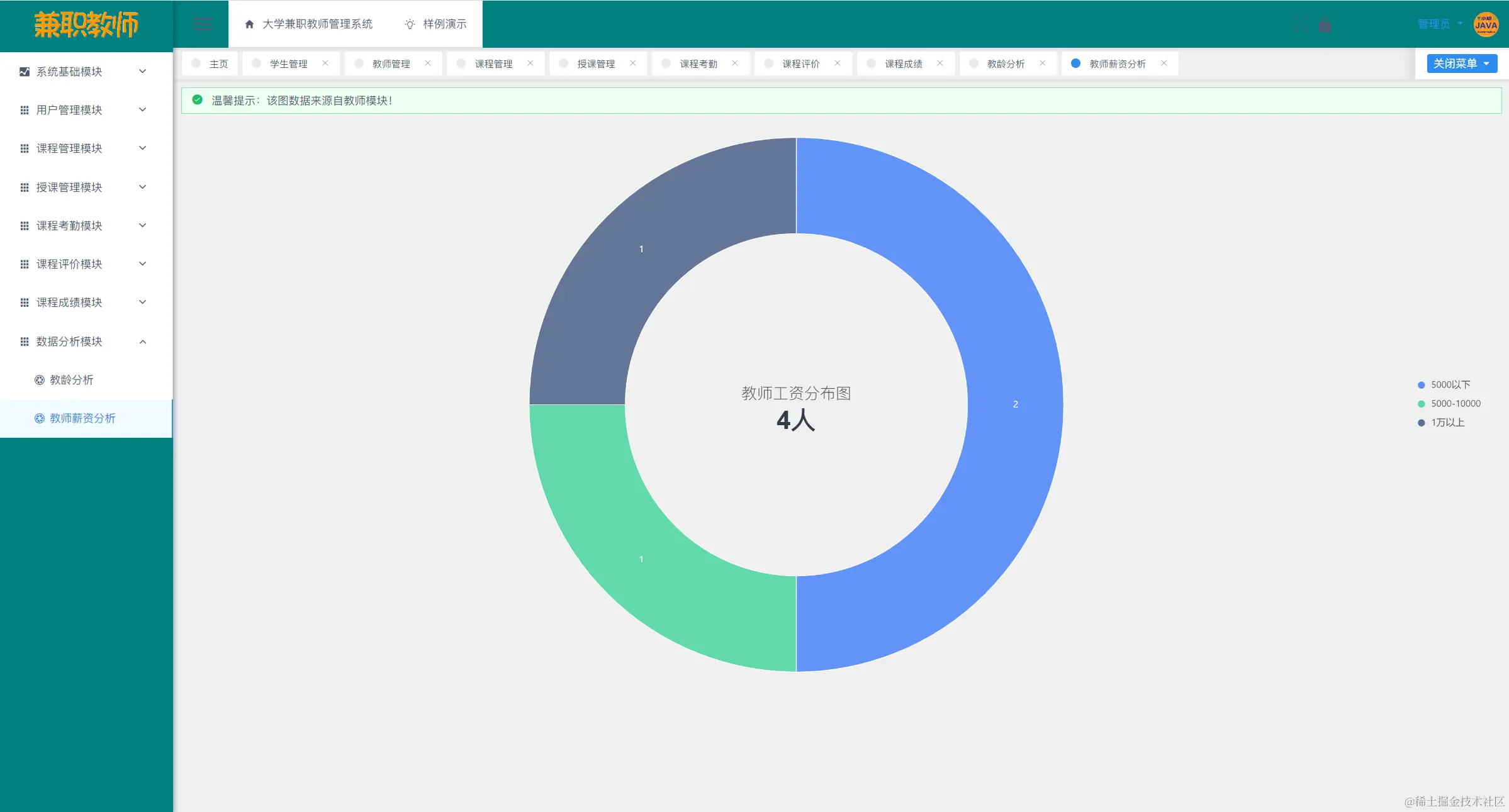Image resolution: width=1509 pixels, height=812 pixels.
Task: Click the lock screen icon
Action: coord(1325,25)
